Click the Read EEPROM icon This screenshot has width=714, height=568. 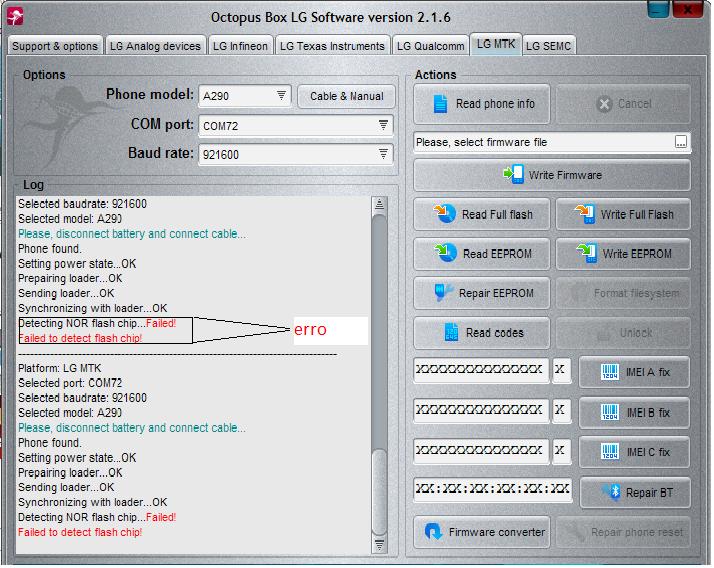[x=445, y=253]
